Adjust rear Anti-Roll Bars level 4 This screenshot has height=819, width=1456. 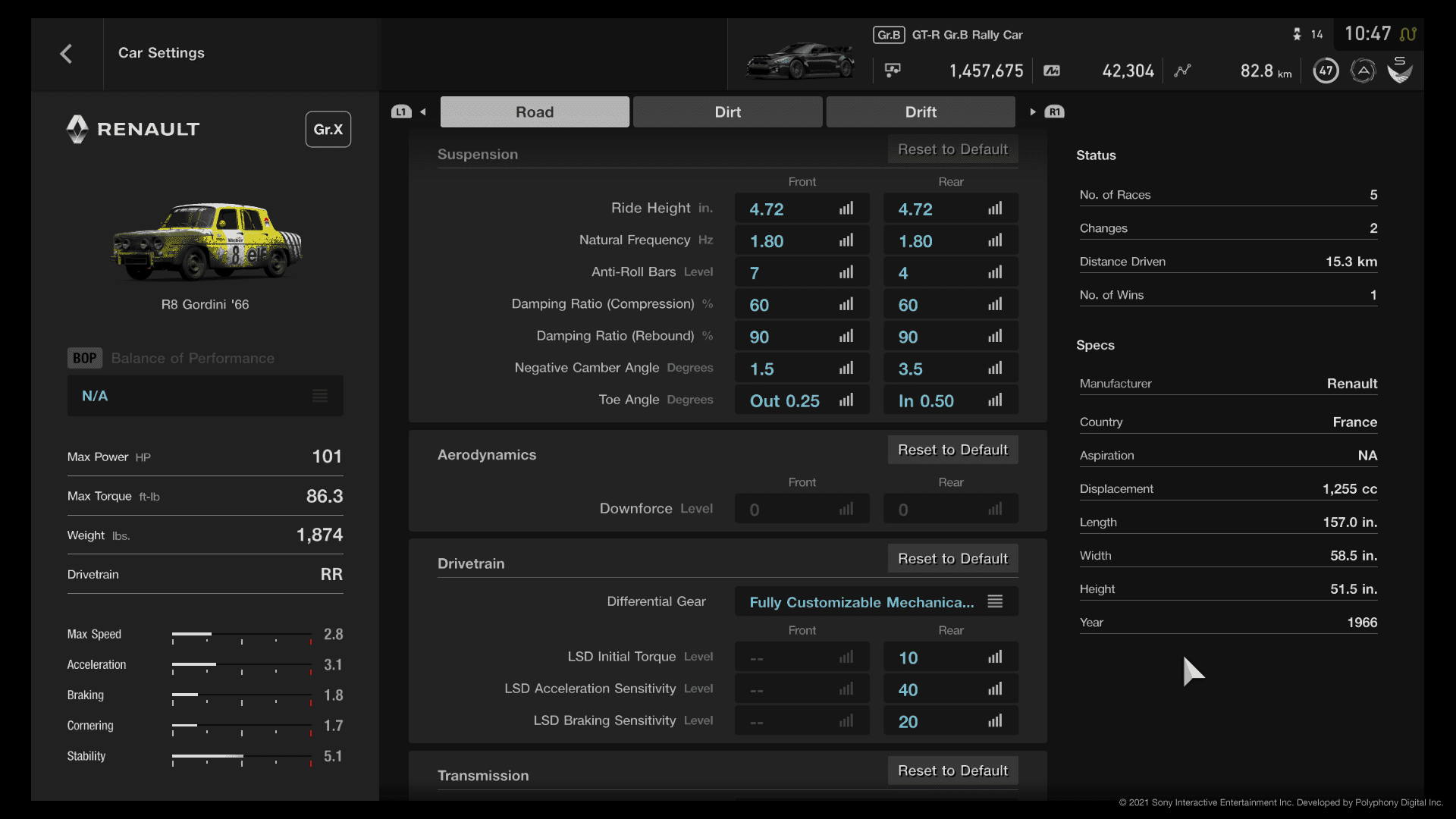pos(951,273)
